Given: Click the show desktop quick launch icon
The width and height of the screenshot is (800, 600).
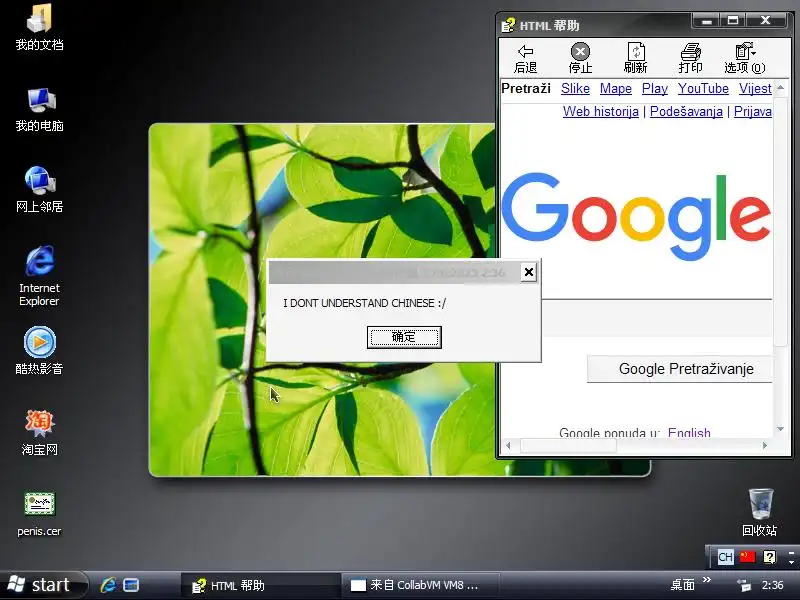Looking at the screenshot, I should coord(131,585).
